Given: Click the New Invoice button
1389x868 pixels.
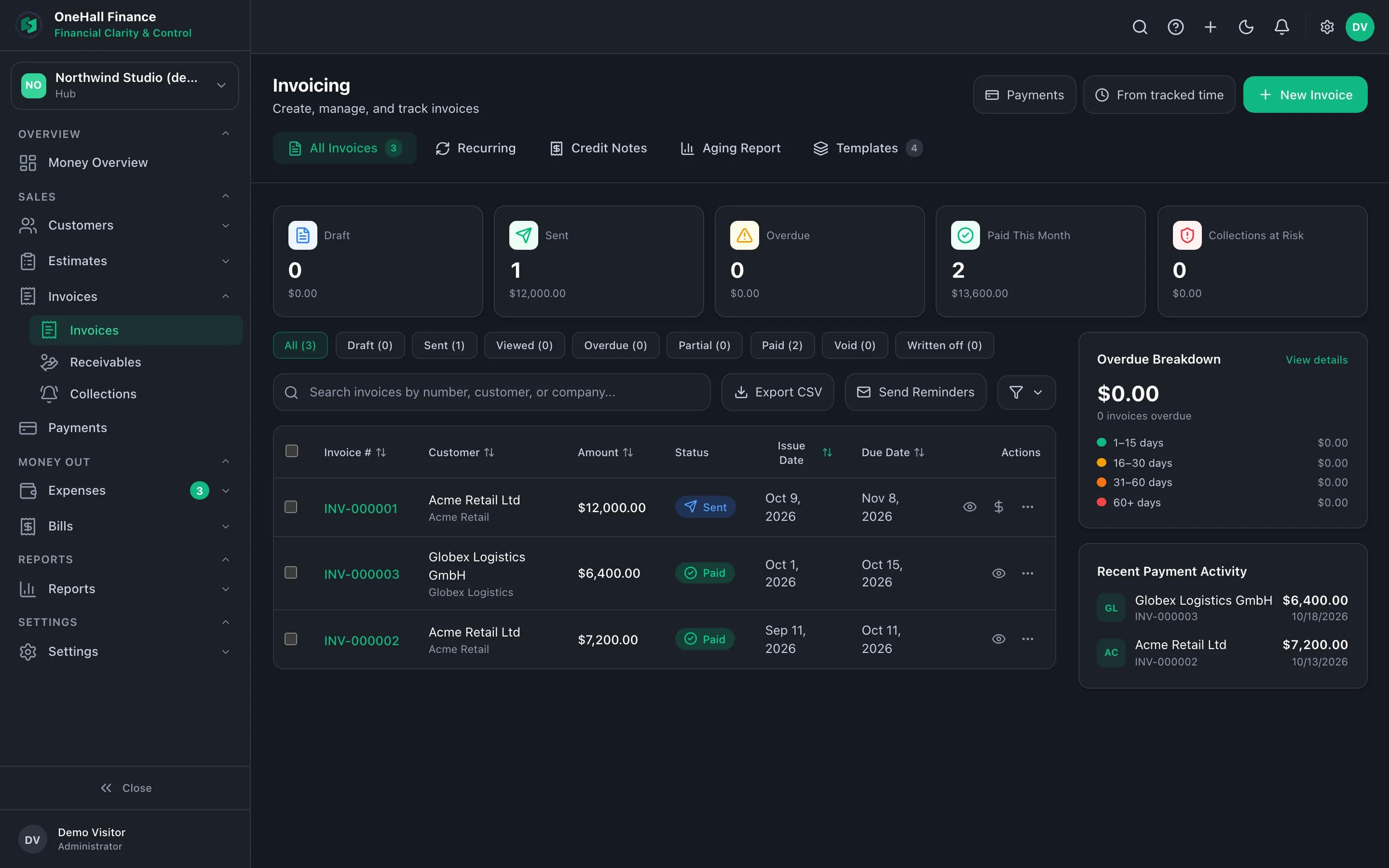Looking at the screenshot, I should coord(1305,95).
